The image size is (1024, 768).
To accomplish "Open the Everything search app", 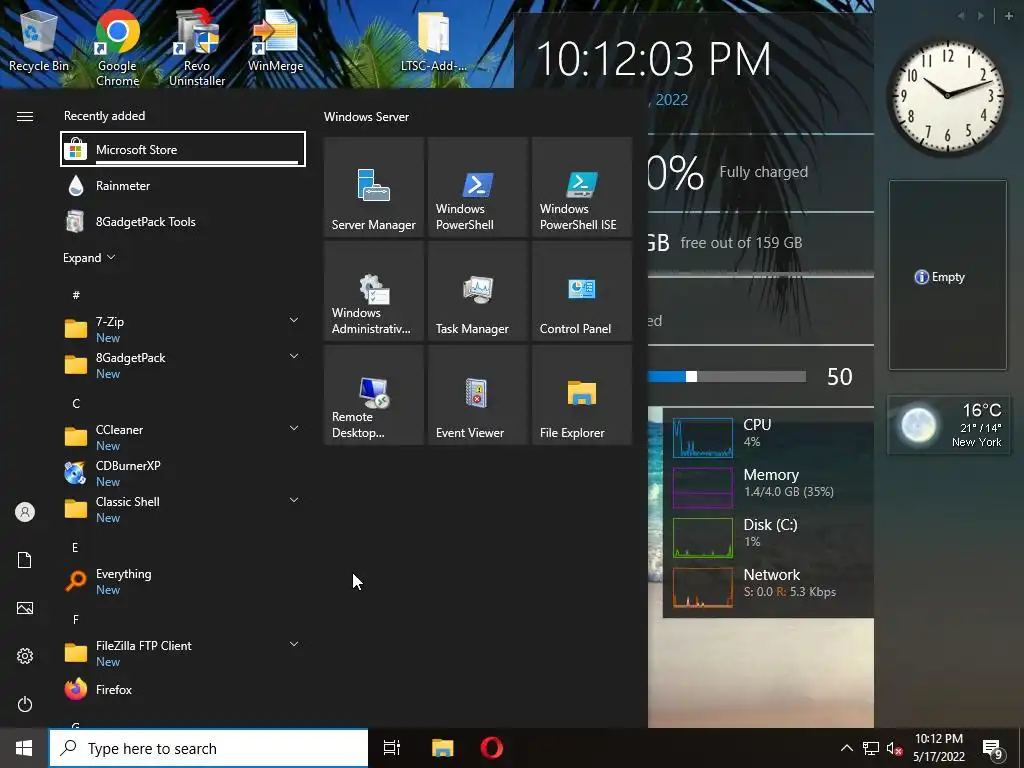I will [183, 581].
